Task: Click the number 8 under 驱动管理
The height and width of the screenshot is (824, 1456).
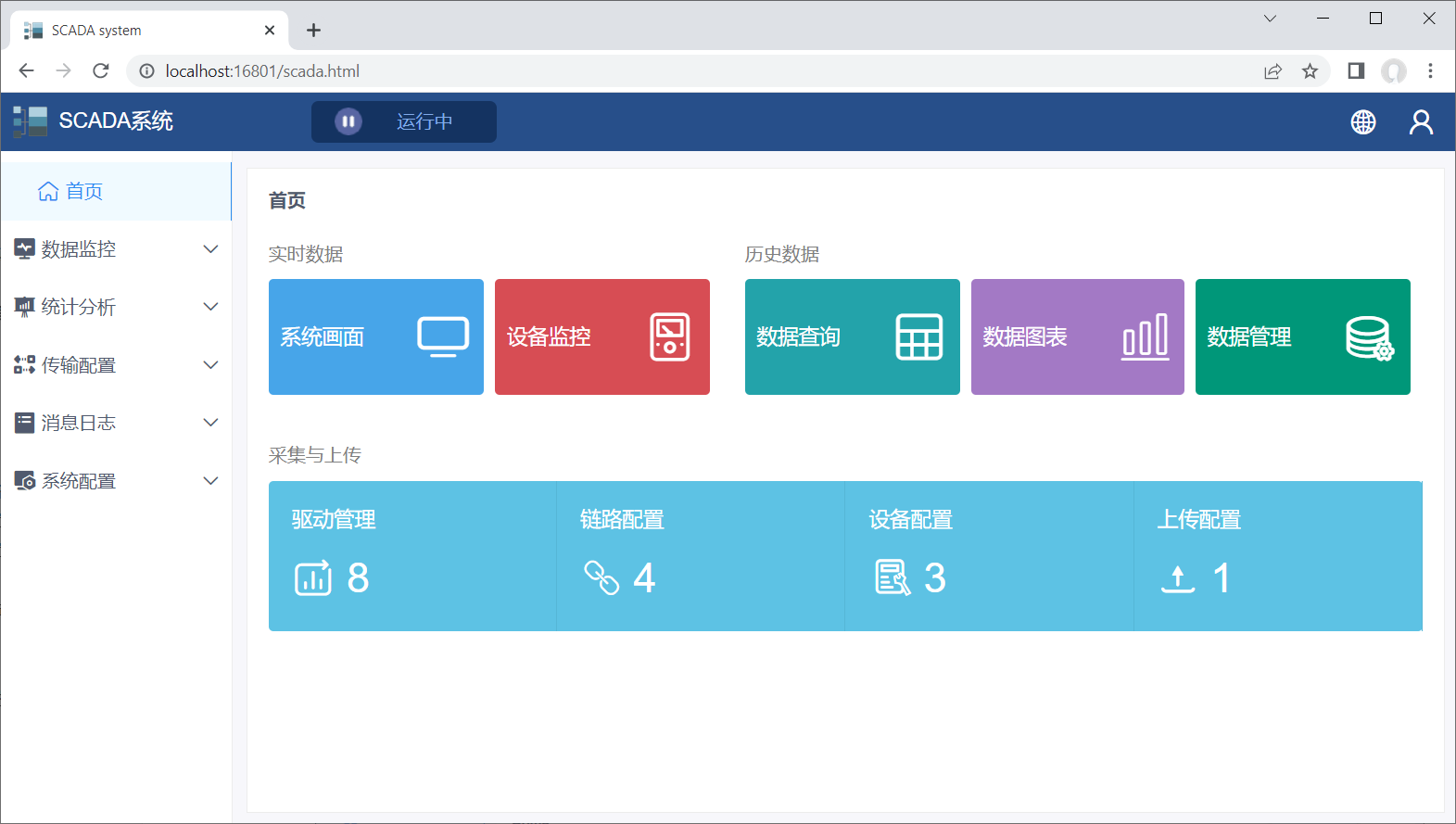Action: coord(358,578)
